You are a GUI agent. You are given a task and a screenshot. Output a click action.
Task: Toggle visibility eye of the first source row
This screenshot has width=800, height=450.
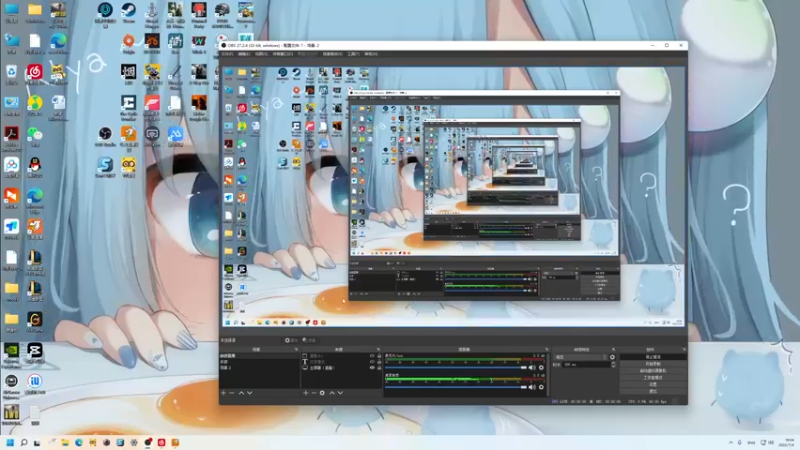coord(372,356)
